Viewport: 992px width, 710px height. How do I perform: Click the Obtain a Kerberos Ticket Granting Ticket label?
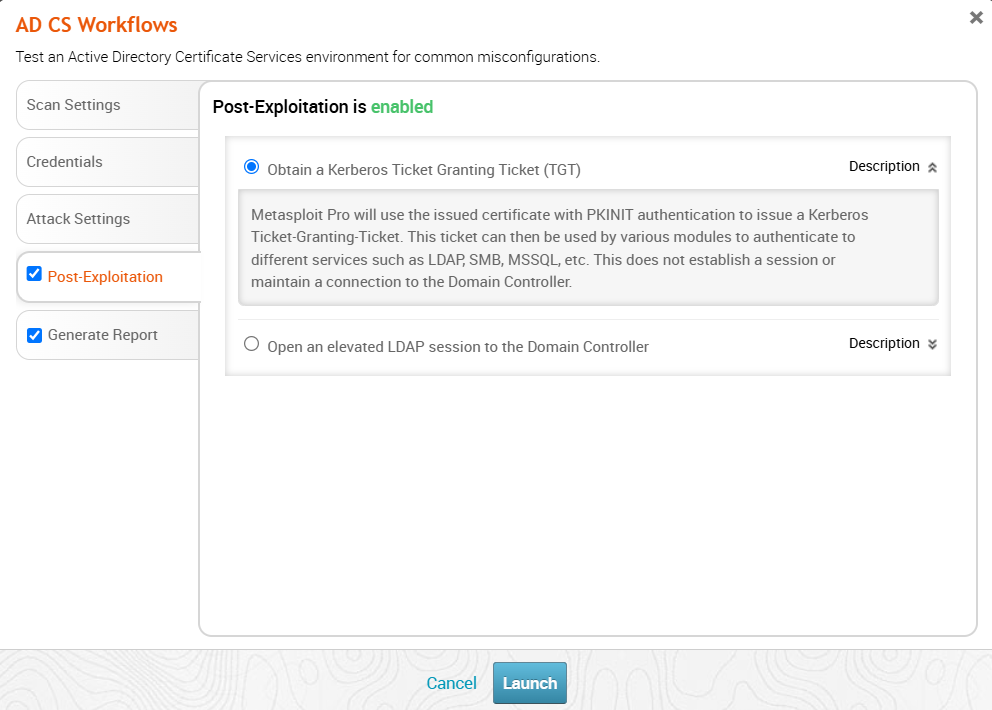point(424,170)
